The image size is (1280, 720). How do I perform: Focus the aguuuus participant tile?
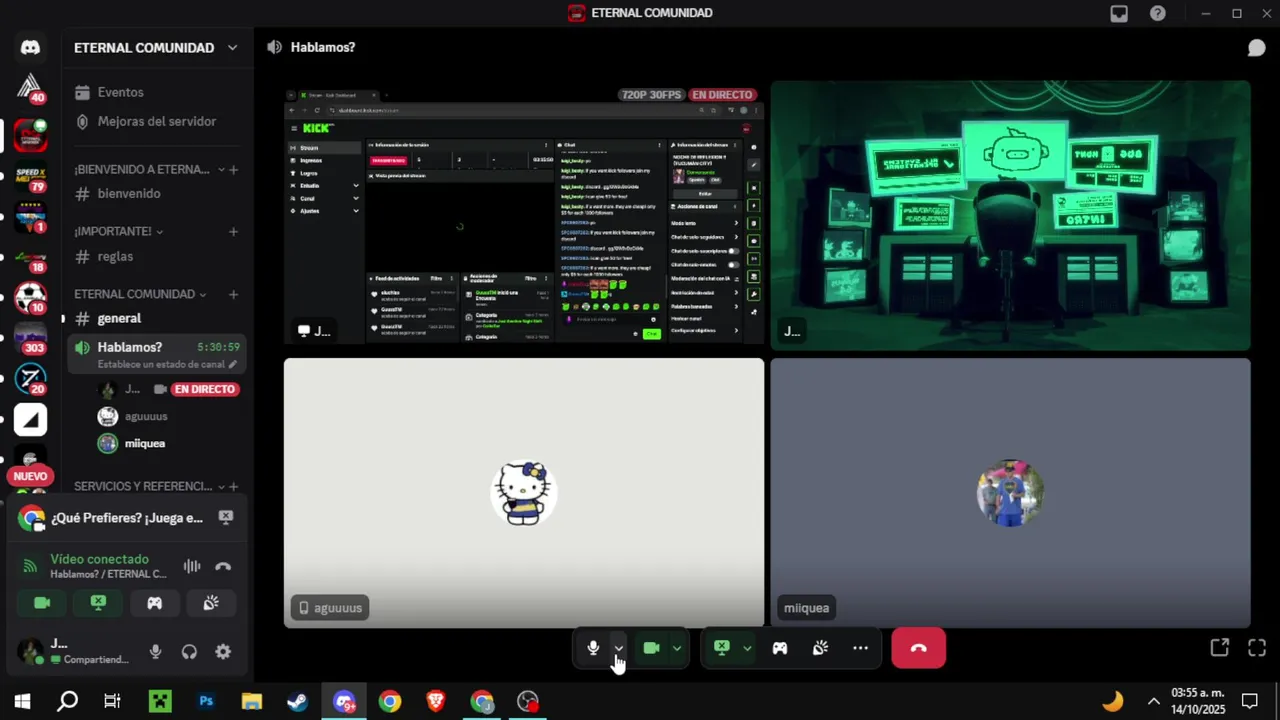[x=524, y=493]
